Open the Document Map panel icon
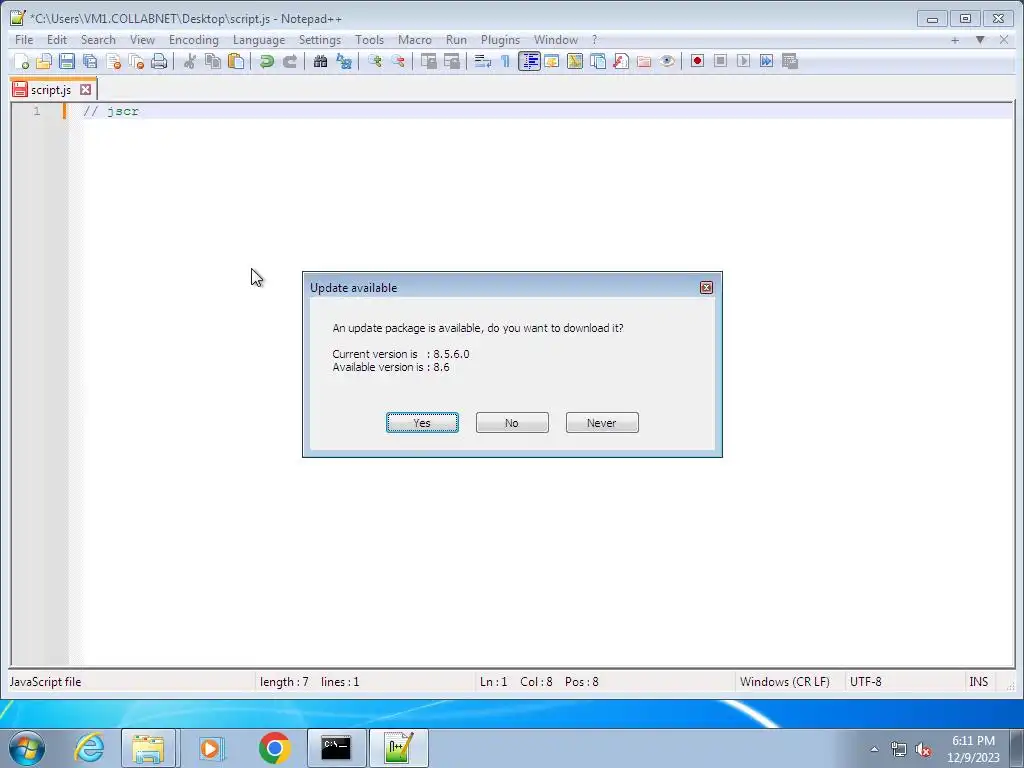 pos(575,61)
